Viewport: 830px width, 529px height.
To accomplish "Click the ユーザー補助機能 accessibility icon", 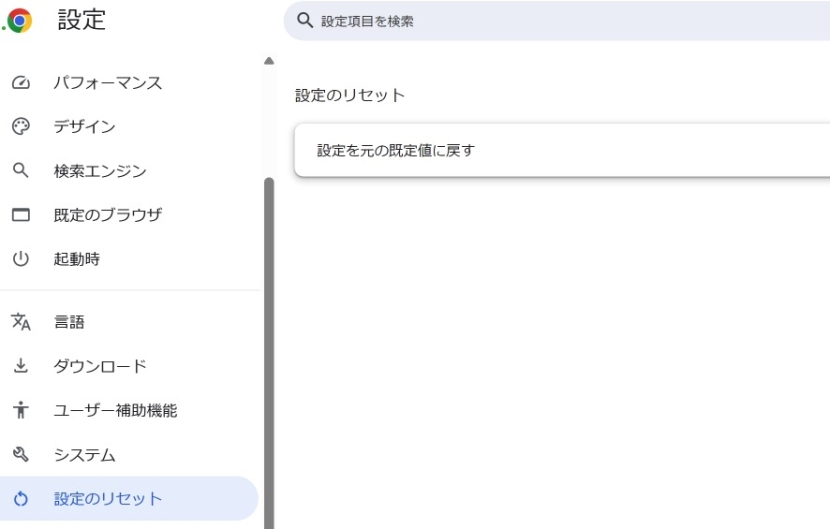I will pos(19,410).
